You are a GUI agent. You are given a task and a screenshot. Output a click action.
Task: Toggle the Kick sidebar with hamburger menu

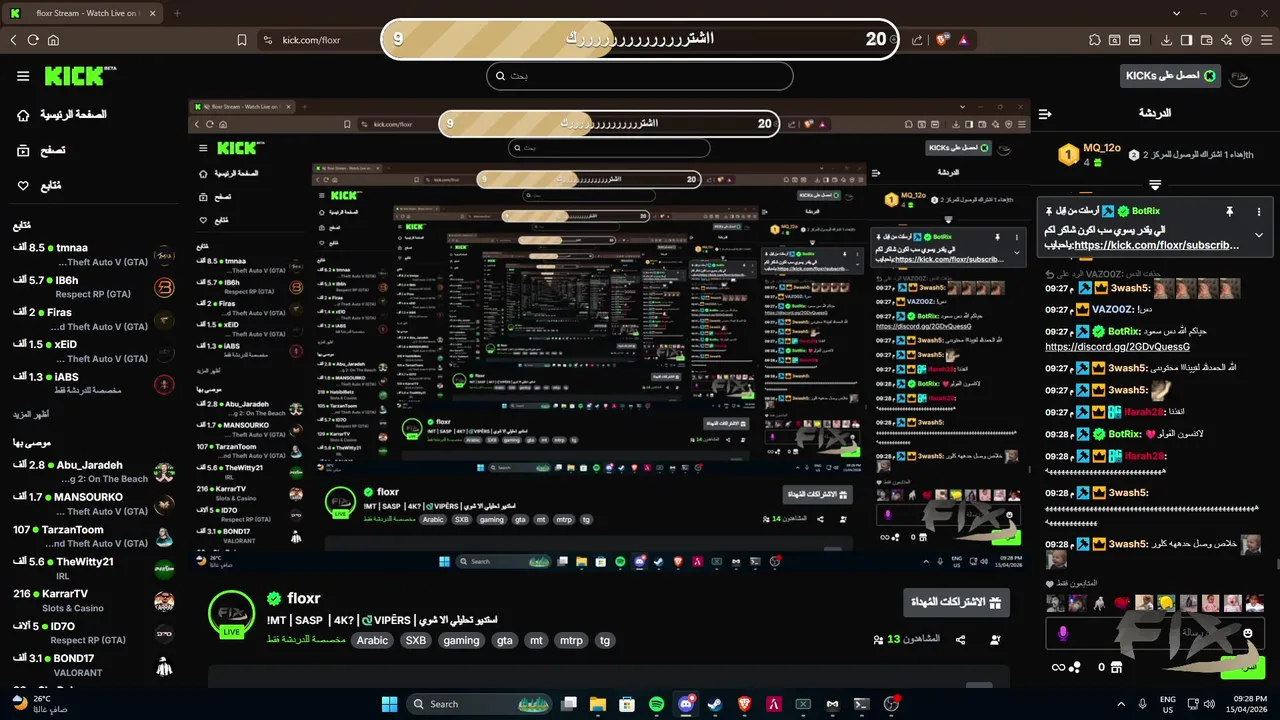23,76
